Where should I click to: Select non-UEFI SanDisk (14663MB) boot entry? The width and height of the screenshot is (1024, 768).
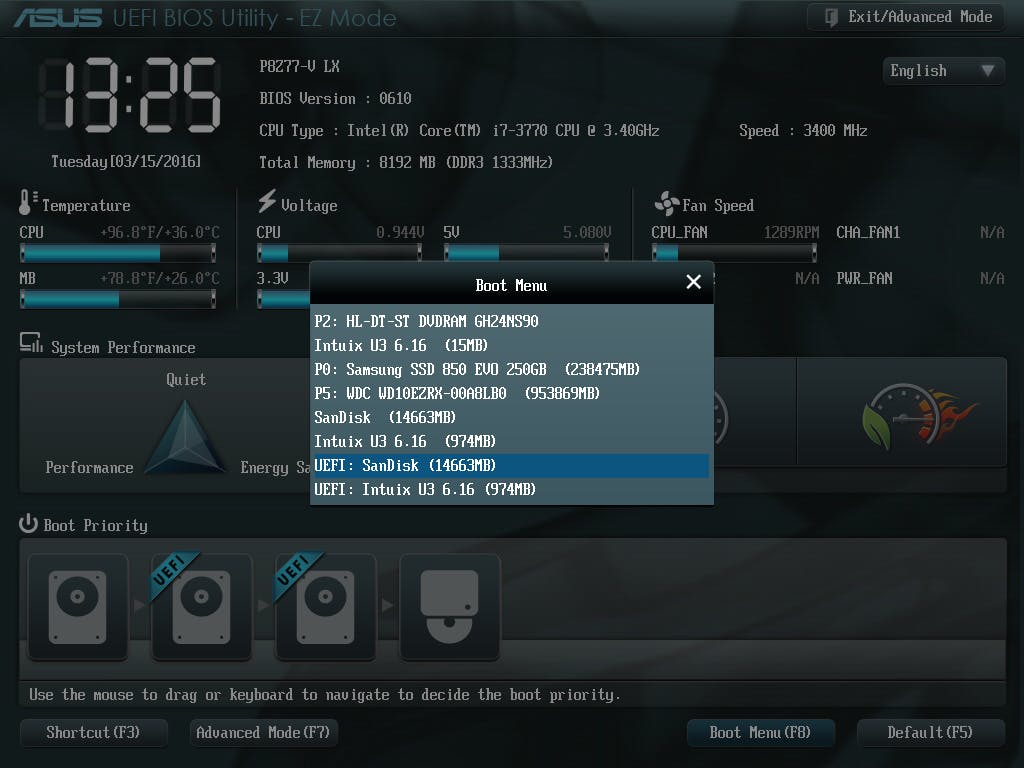[x=511, y=417]
